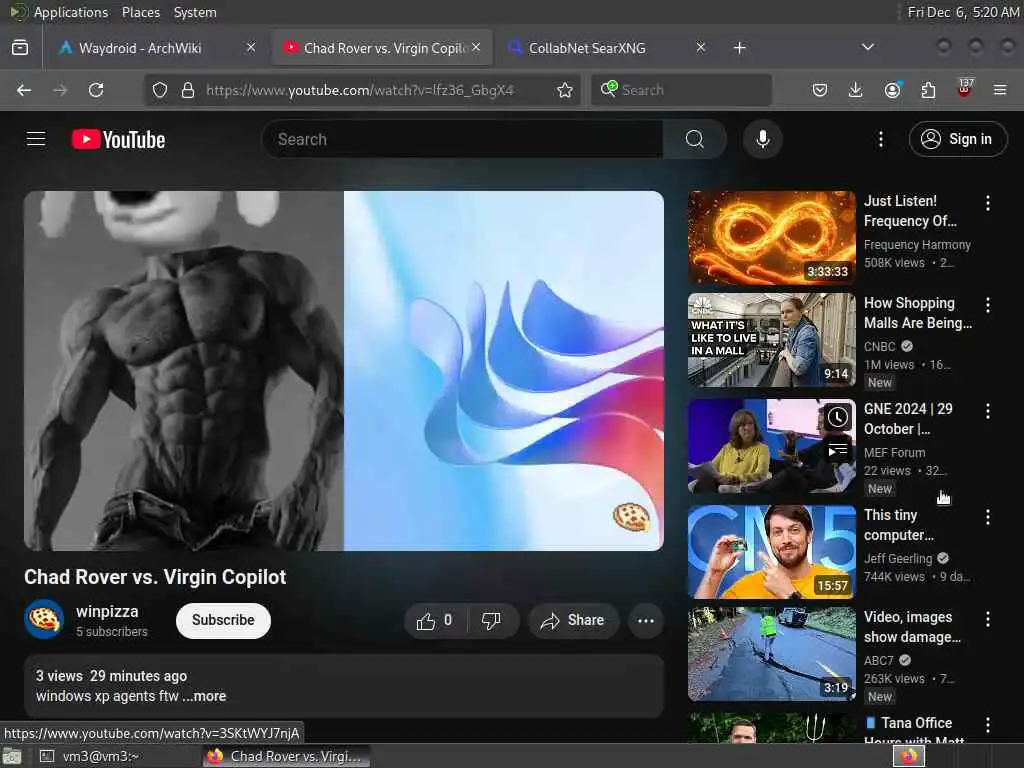The image size is (1024, 768).
Task: Open the red extension icon with 137 badge
Action: (964, 89)
